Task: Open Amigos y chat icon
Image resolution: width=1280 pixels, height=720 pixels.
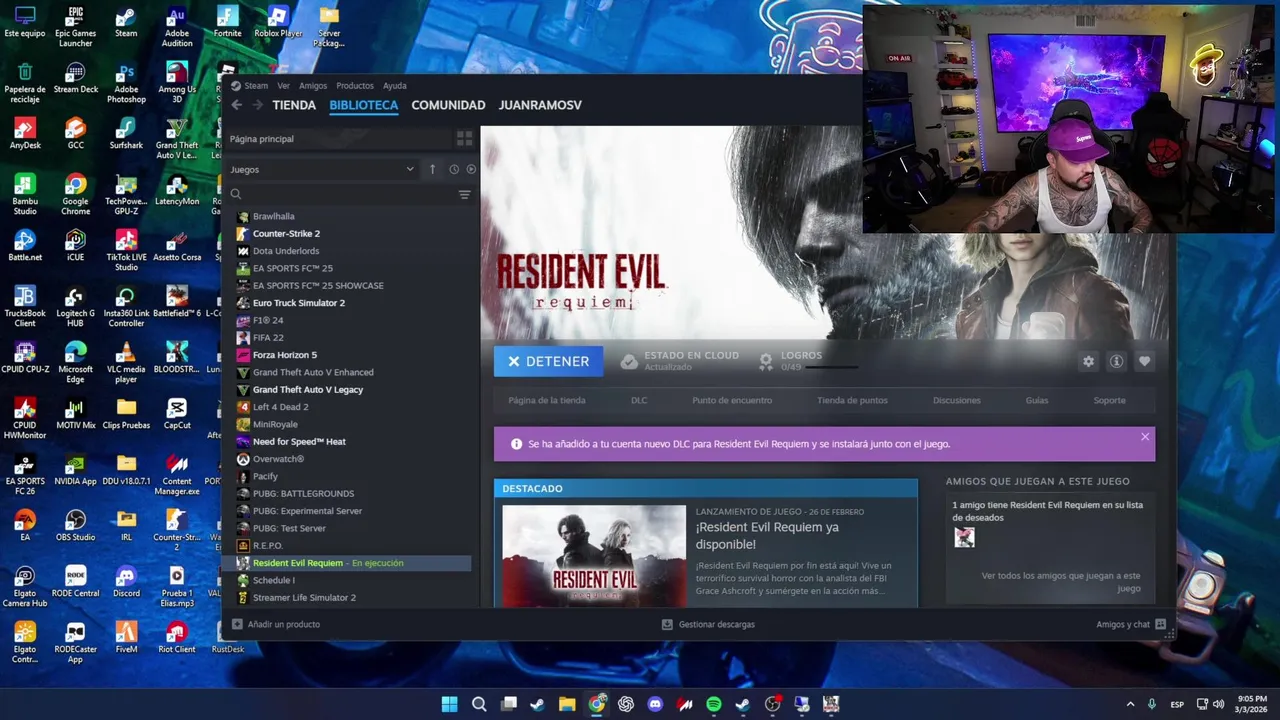Action: (x=1160, y=624)
